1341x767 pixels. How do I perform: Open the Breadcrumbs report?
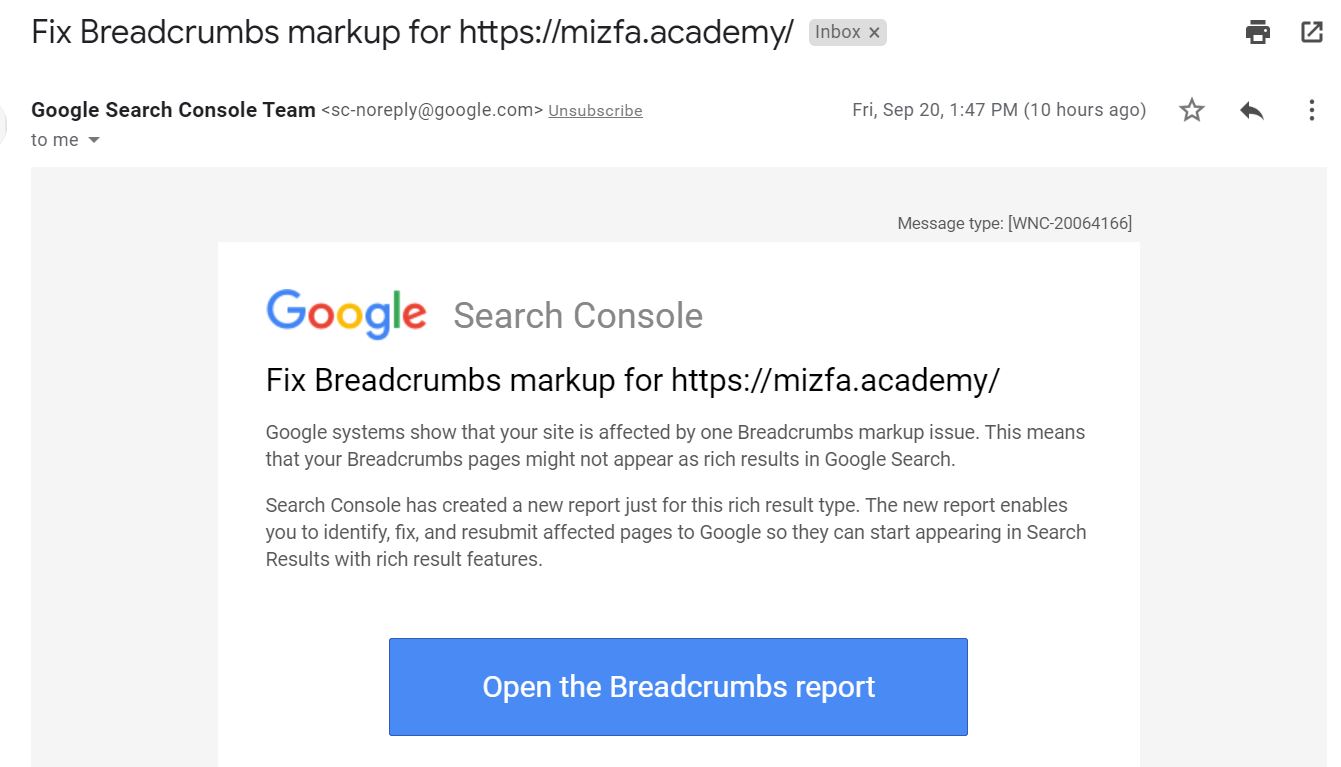(678, 687)
